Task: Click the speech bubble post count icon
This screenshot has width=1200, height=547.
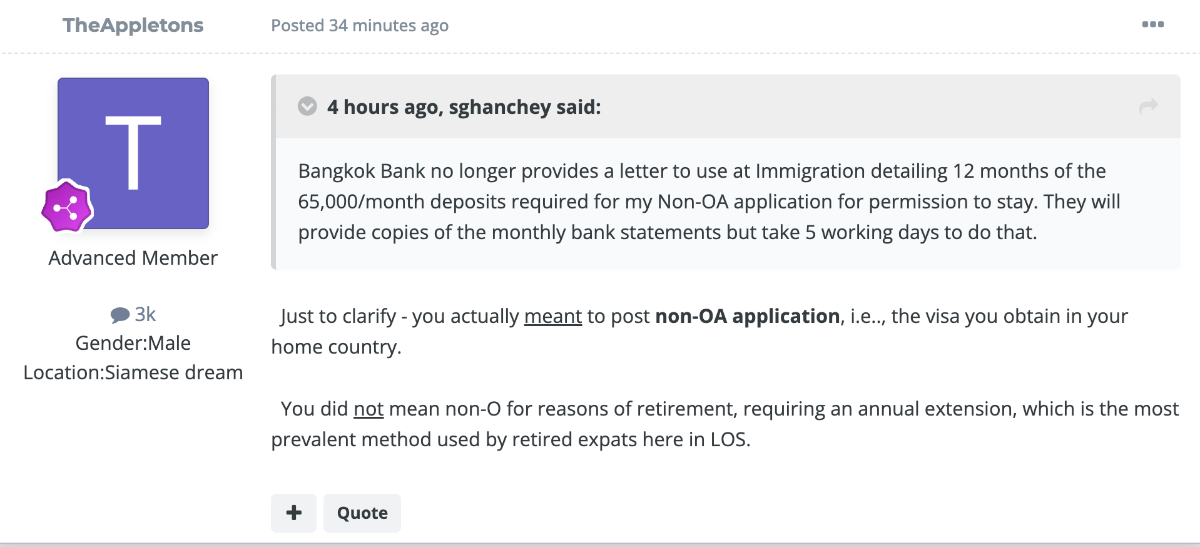Action: click(120, 315)
